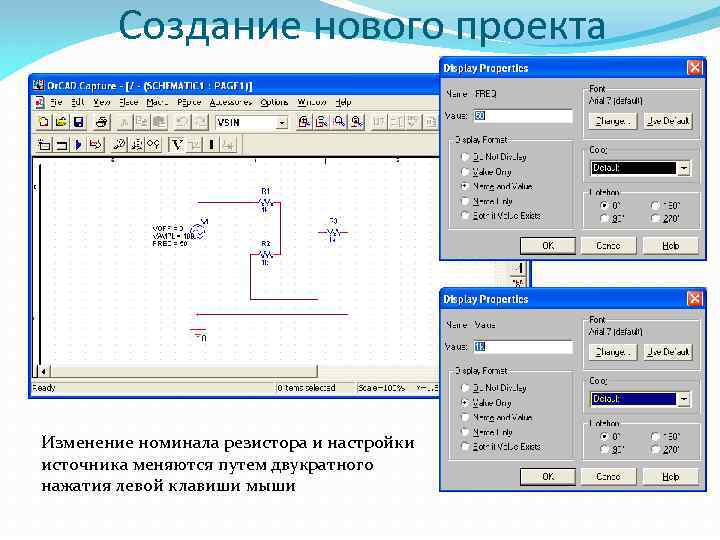Select Name Only in FREQ dialog
This screenshot has width=720, height=540.
(x=465, y=201)
